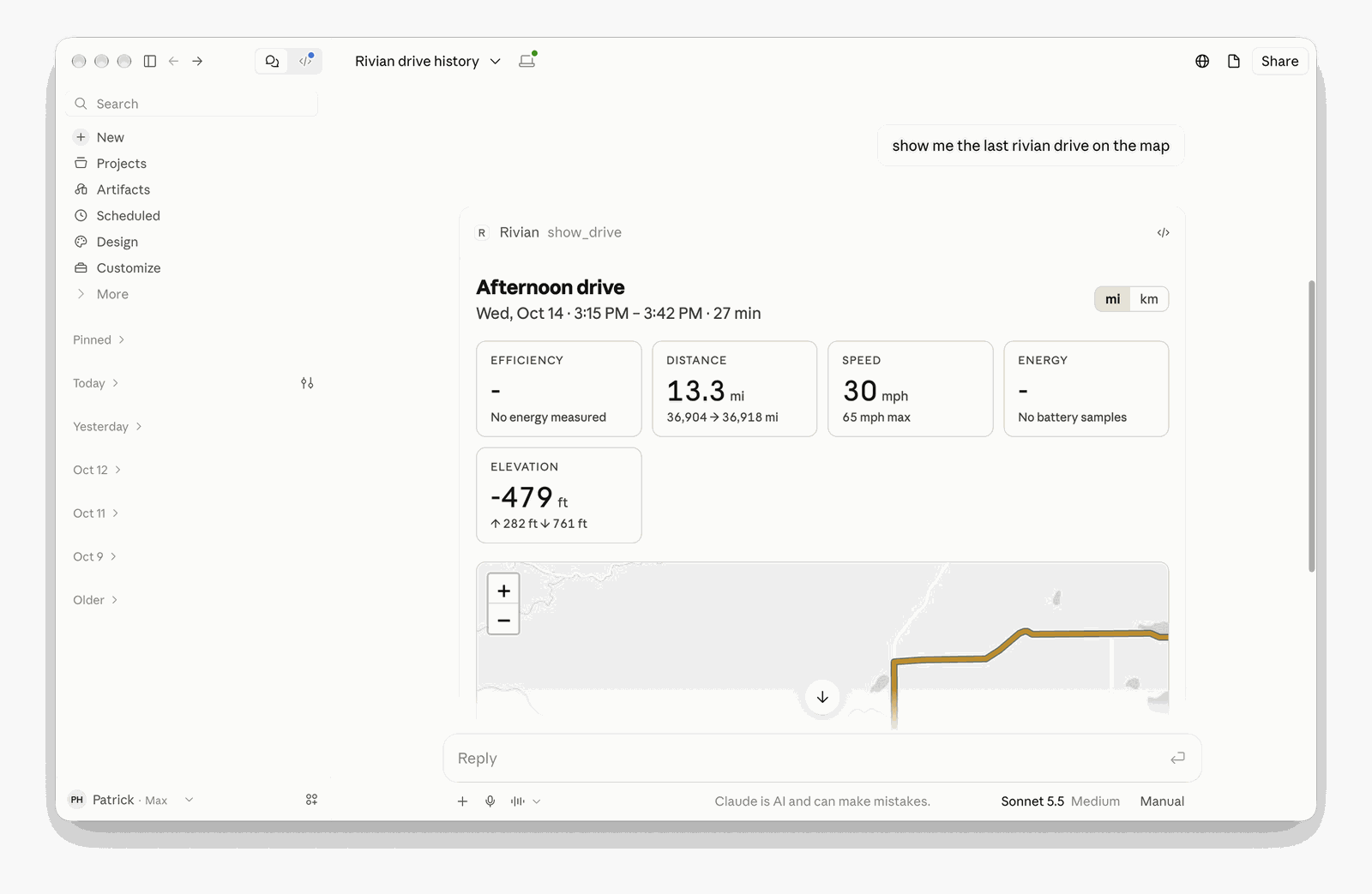Zoom out on the map

click(x=503, y=620)
